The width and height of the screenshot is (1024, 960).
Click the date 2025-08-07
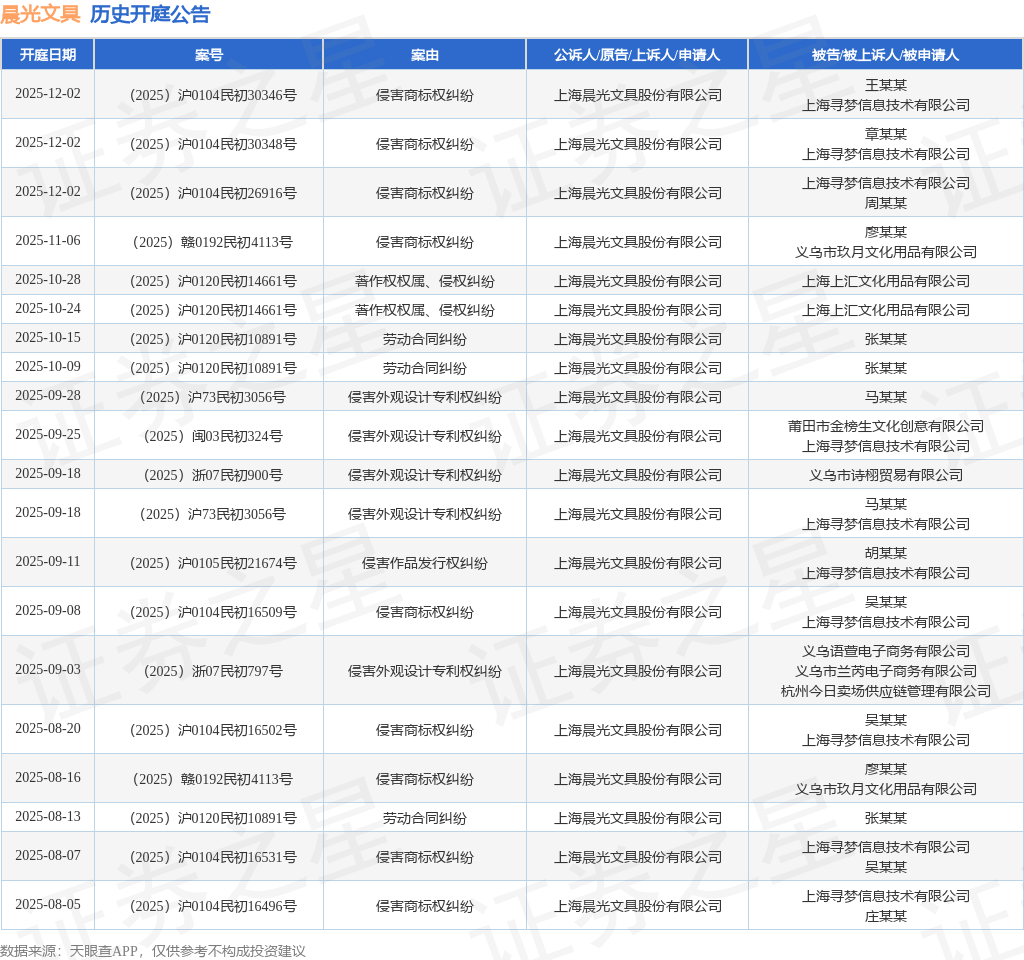click(x=48, y=856)
